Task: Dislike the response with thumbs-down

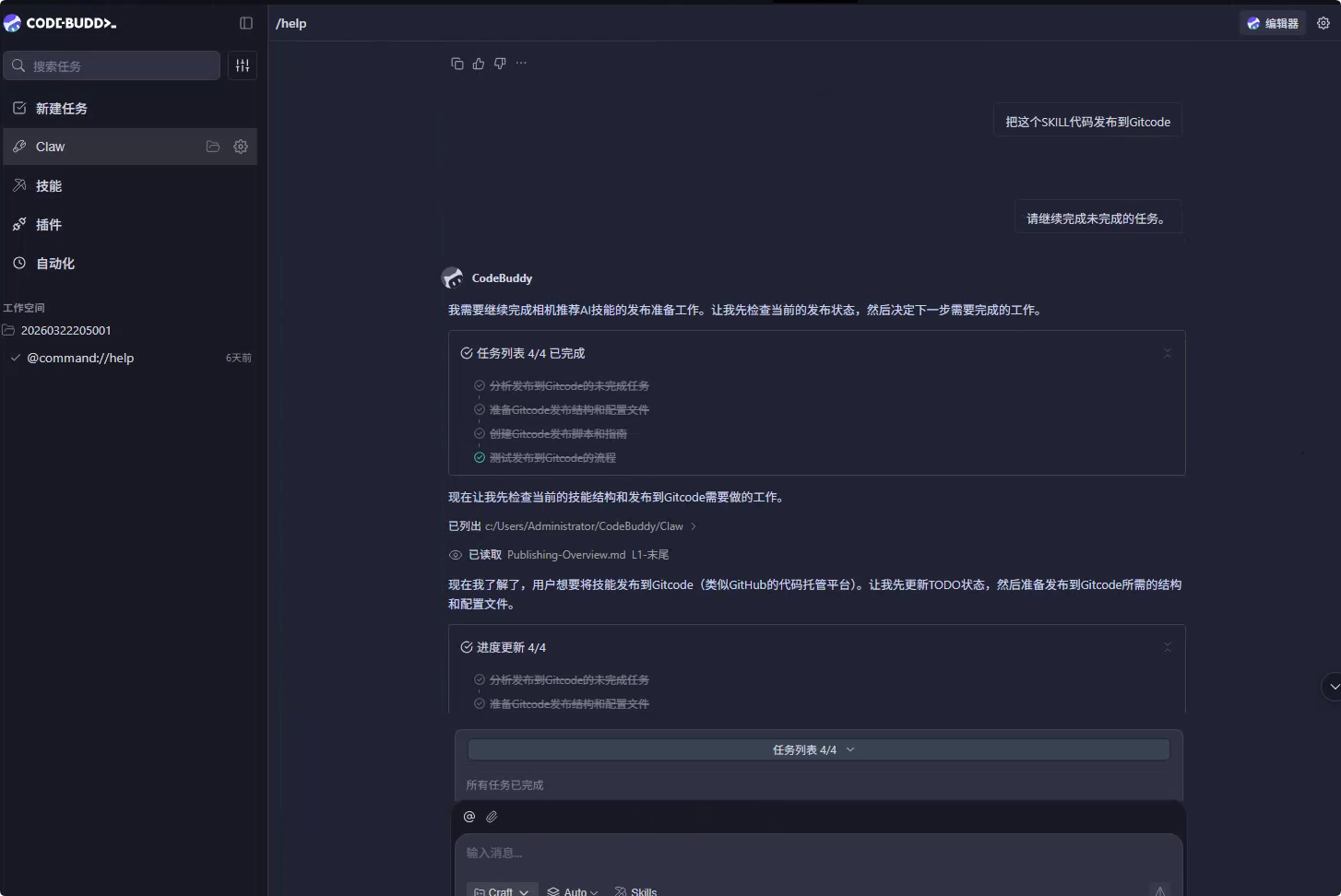Action: click(500, 64)
